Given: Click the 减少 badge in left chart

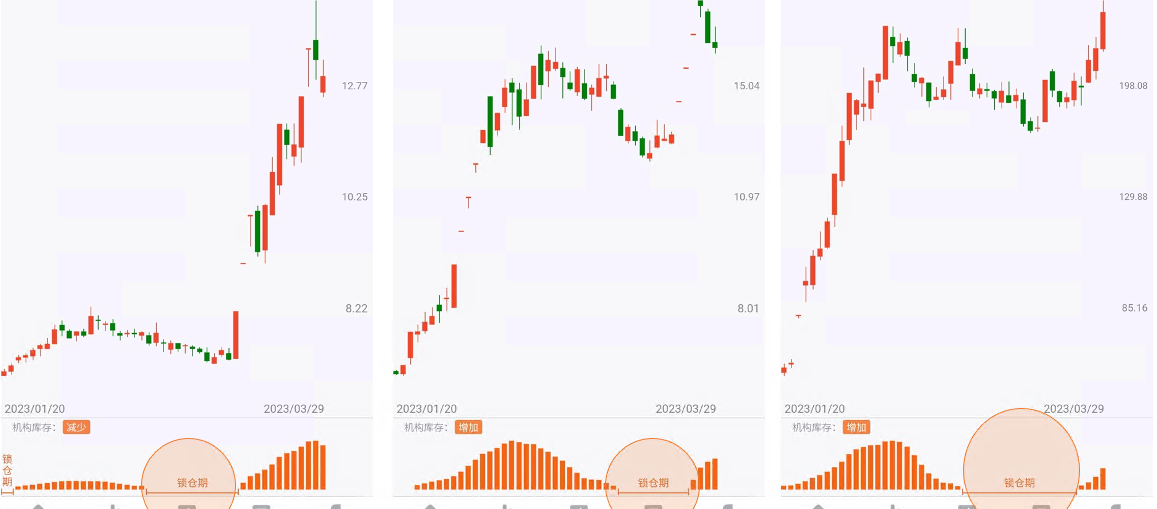Looking at the screenshot, I should point(76,427).
